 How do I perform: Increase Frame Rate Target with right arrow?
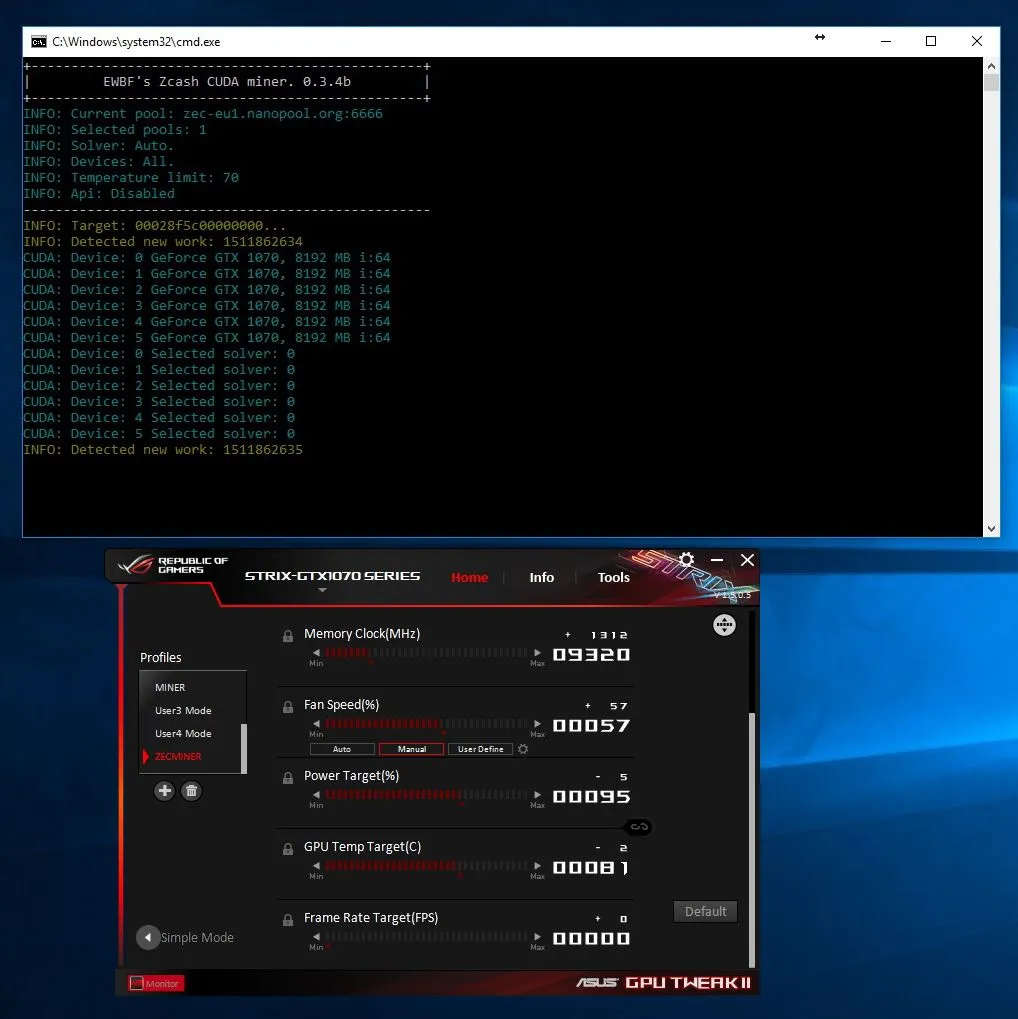(537, 936)
